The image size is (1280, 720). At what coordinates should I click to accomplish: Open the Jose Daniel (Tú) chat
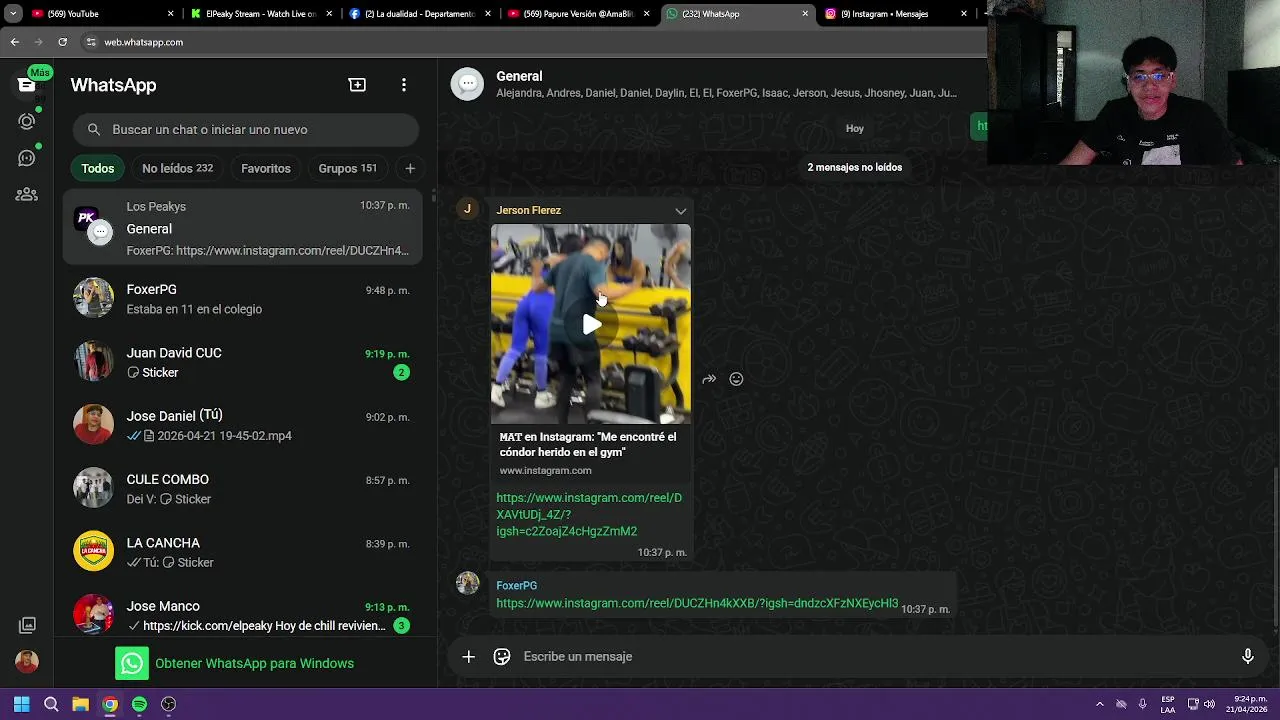tap(243, 425)
